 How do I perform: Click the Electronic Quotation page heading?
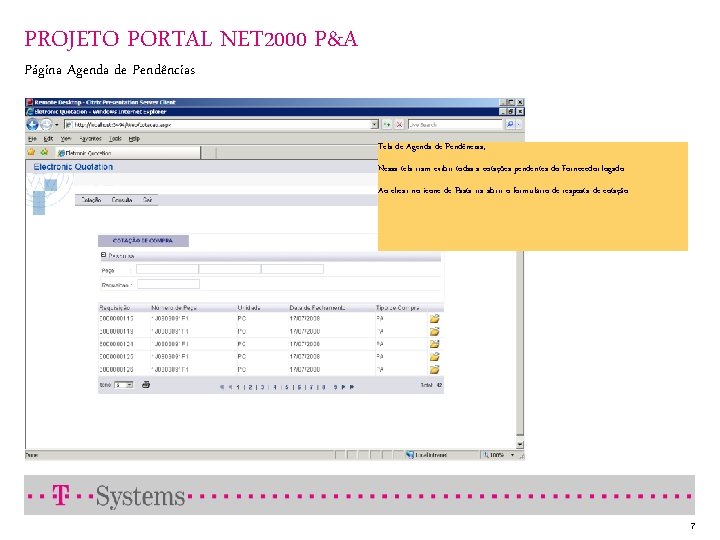pyautogui.click(x=73, y=167)
